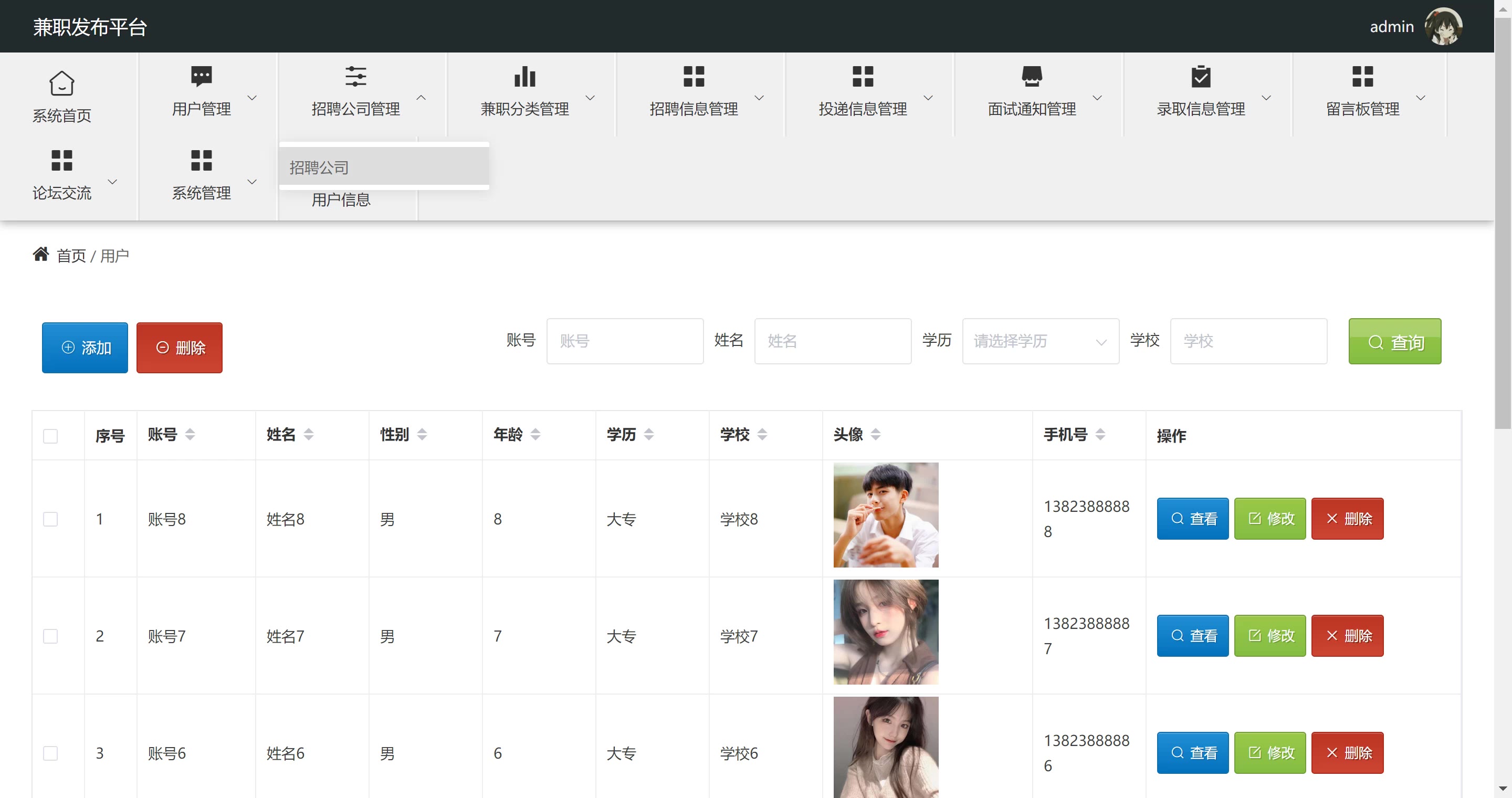
Task: Collapse the 招聘公司管理 menu chevron
Action: click(421, 98)
